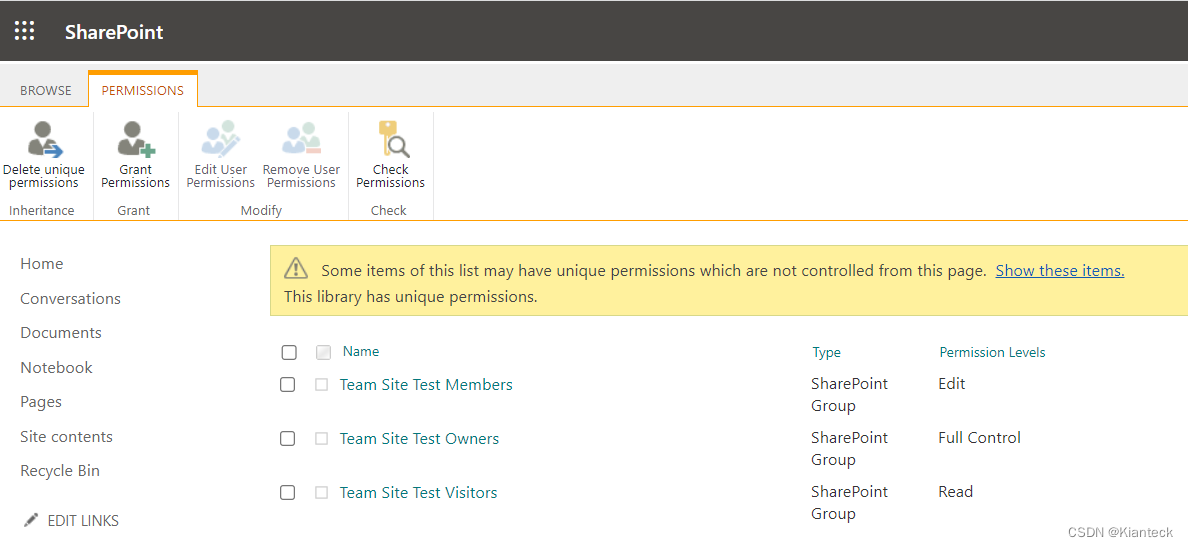Click small gray box beside Team Site Test Visitors
Screen dimensions: 1188x547
pyautogui.click(x=321, y=492)
